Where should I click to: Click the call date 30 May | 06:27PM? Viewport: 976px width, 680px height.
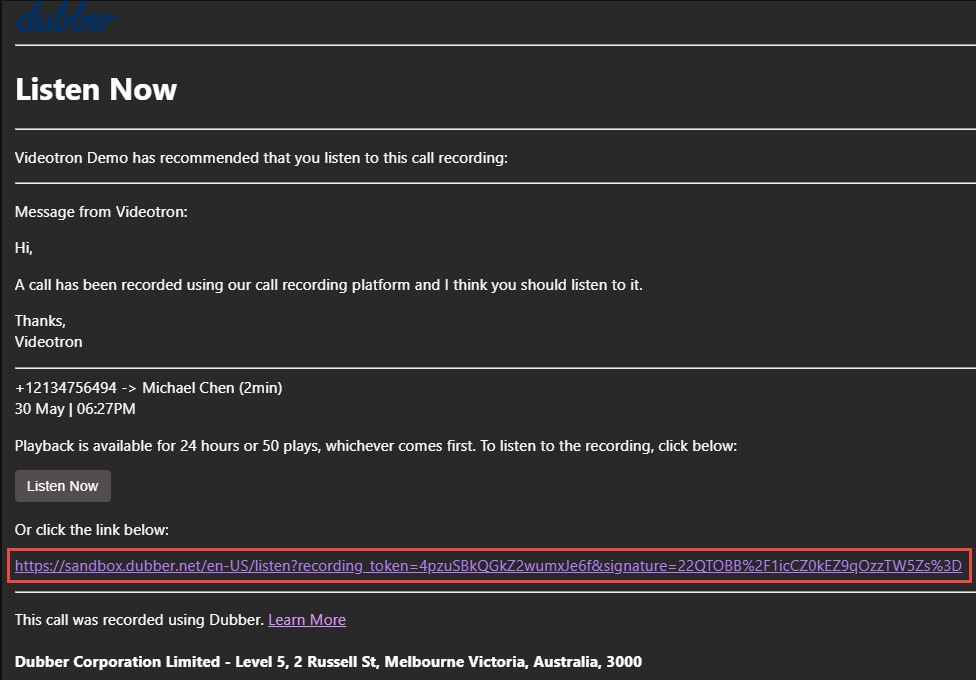coord(75,409)
